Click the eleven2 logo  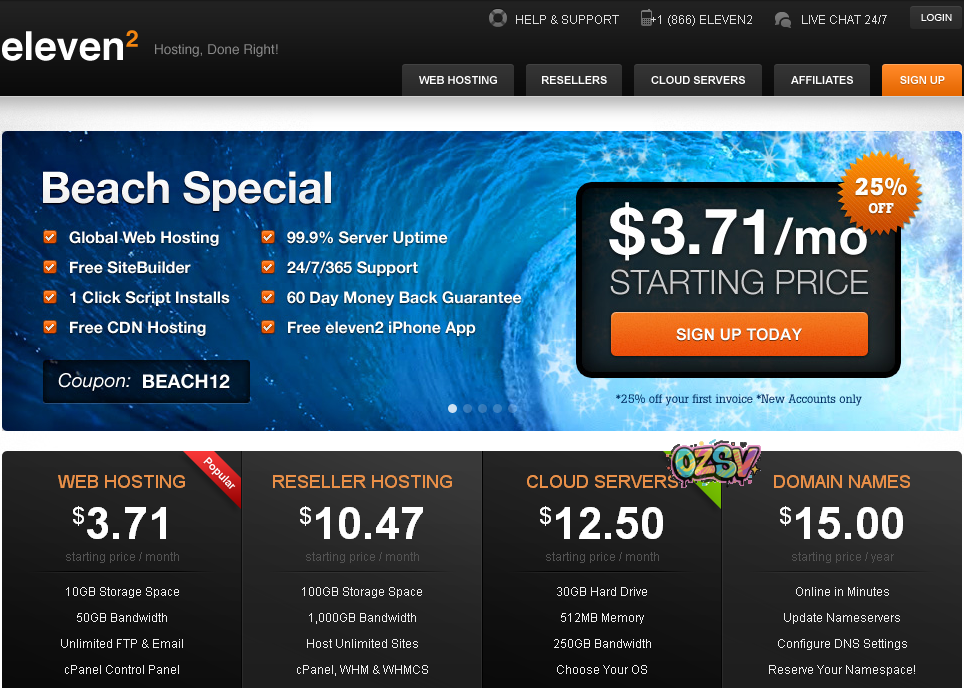pos(70,46)
